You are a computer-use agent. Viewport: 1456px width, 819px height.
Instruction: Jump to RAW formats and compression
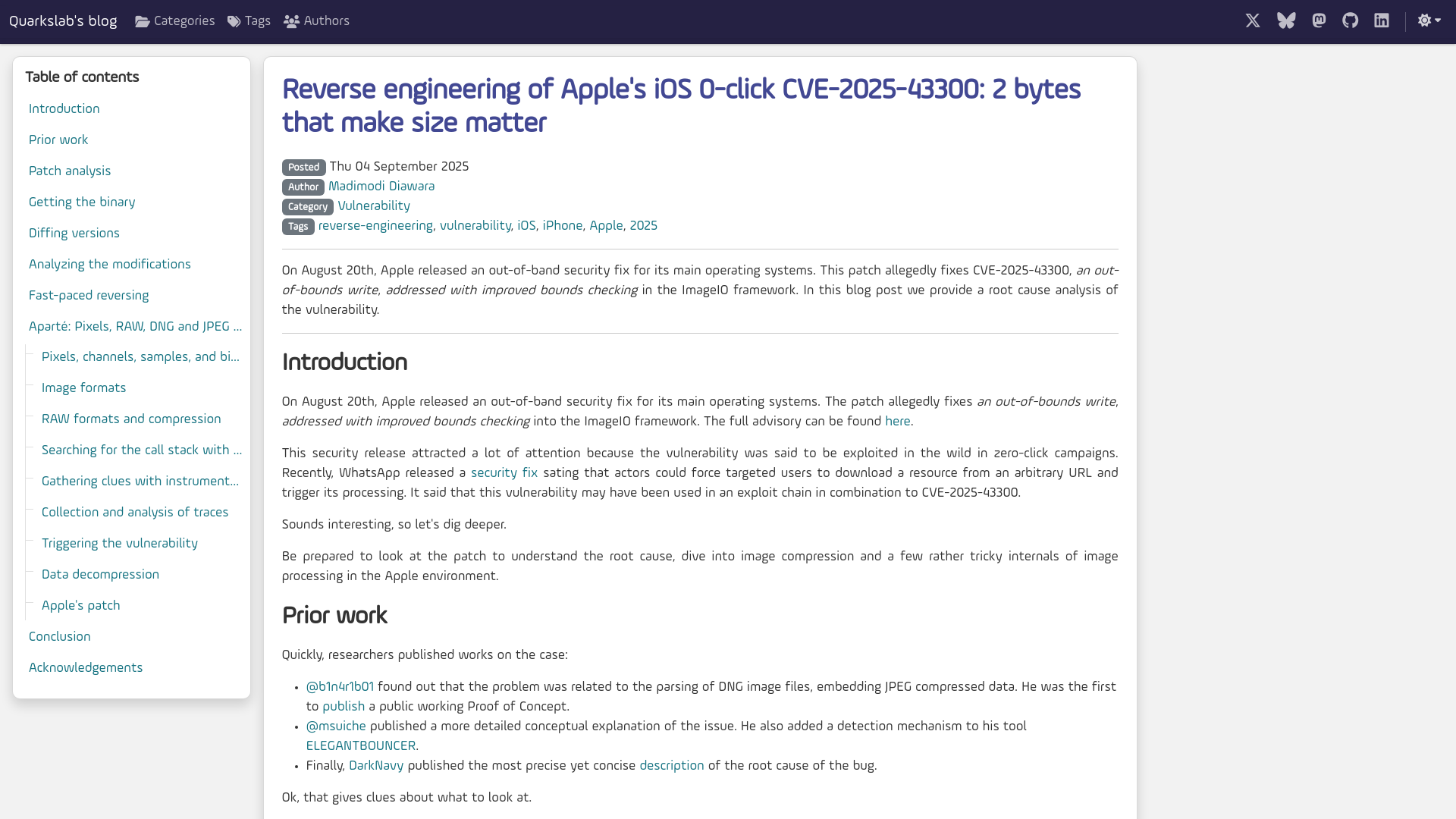pyautogui.click(x=131, y=419)
